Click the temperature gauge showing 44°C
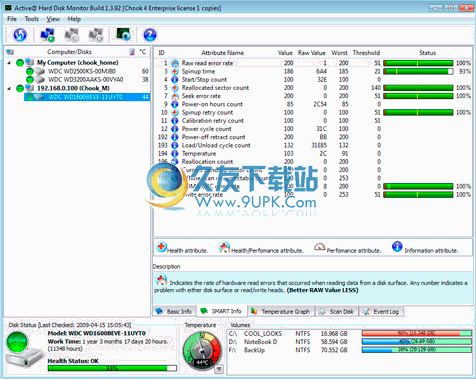Viewport: 476px width, 379px height. tap(202, 351)
